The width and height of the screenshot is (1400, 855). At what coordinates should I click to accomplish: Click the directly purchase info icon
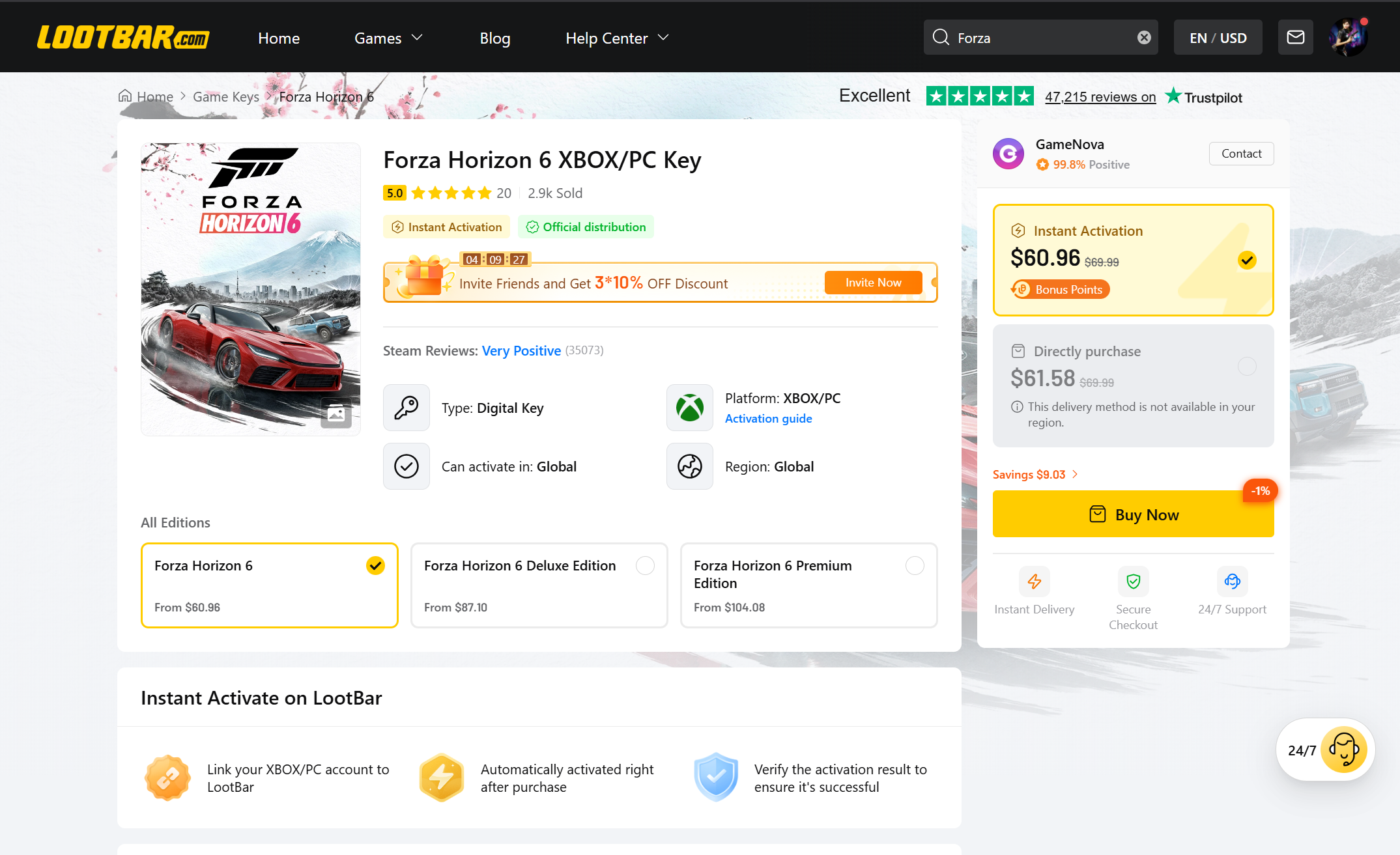(1017, 407)
